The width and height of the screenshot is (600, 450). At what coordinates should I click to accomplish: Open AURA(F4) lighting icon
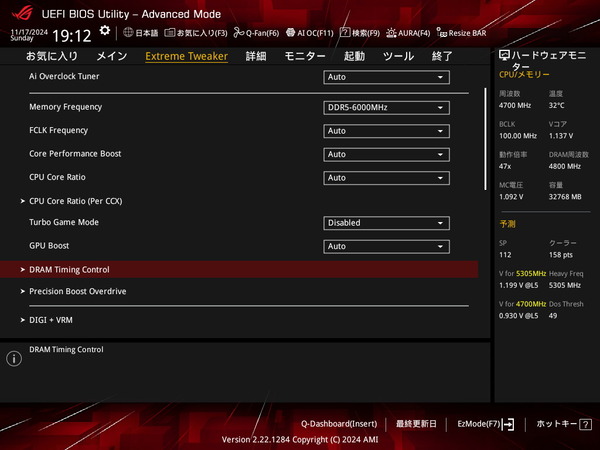point(391,33)
